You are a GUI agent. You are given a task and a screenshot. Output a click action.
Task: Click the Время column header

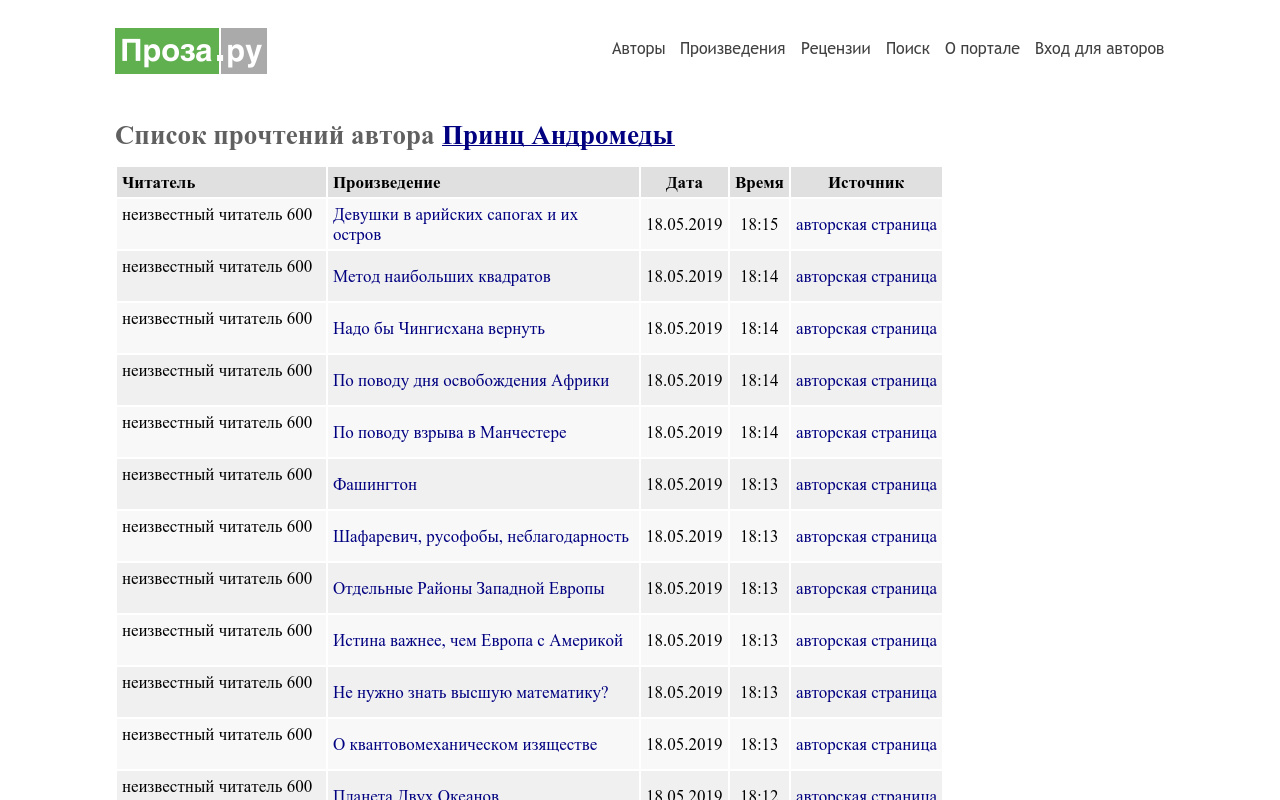click(759, 182)
